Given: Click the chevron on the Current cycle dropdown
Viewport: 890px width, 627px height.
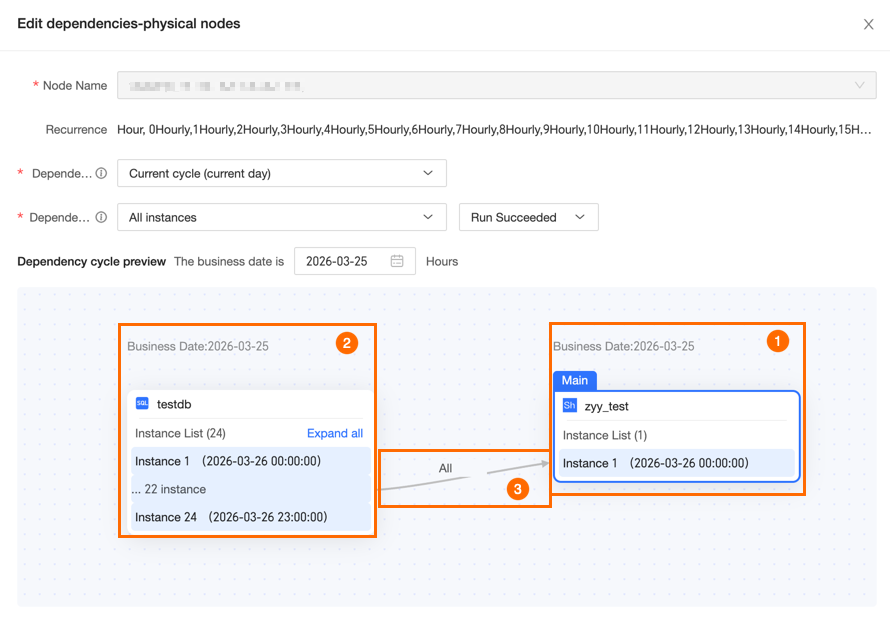Looking at the screenshot, I should [428, 173].
